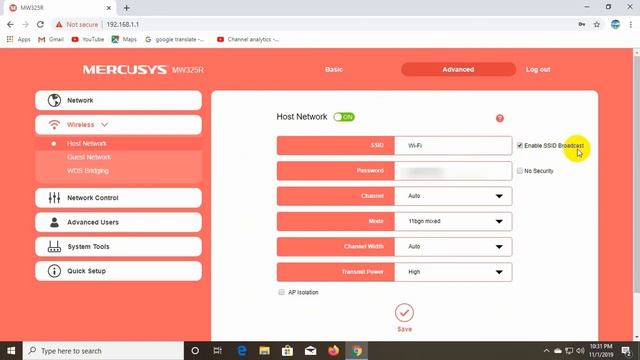The height and width of the screenshot is (360, 640).
Task: Select the MW325R browser tab
Action: [x=59, y=8]
